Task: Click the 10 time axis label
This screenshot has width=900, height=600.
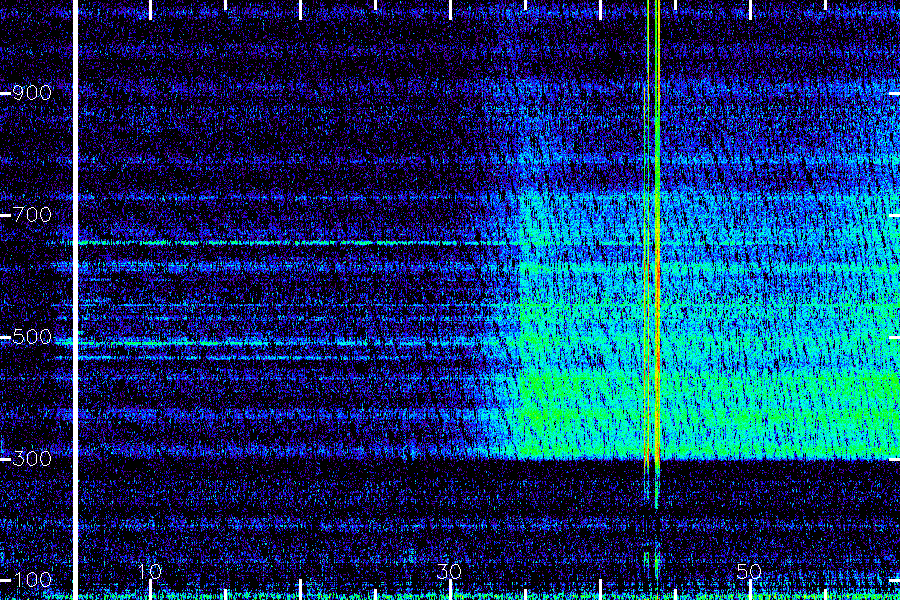Action: pyautogui.click(x=150, y=572)
